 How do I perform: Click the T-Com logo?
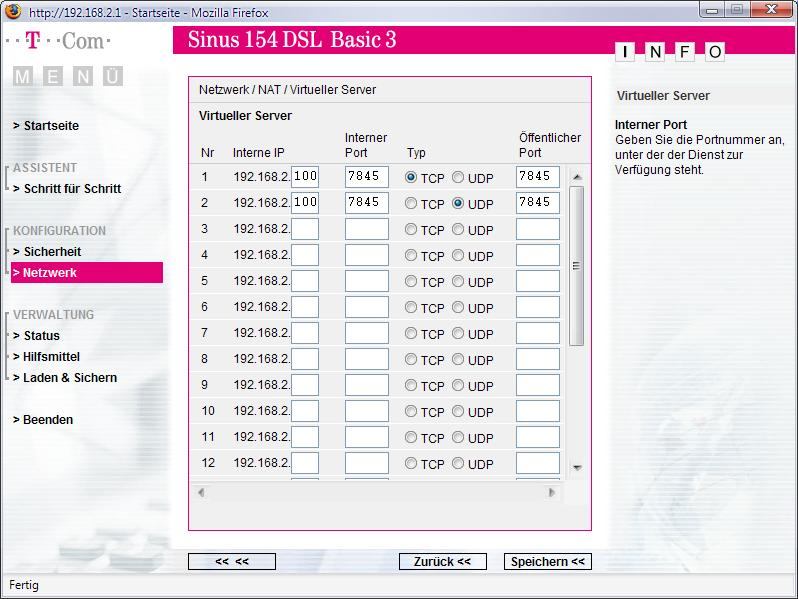click(58, 41)
